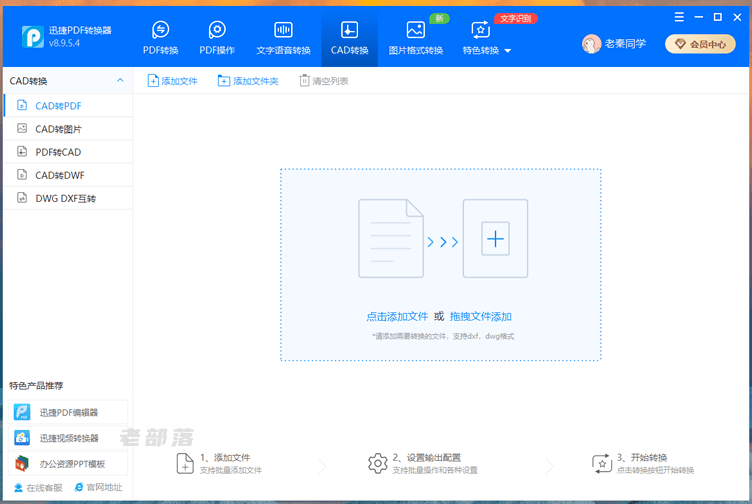The width and height of the screenshot is (752, 504).
Task: Maximize the application window
Action: click(717, 17)
